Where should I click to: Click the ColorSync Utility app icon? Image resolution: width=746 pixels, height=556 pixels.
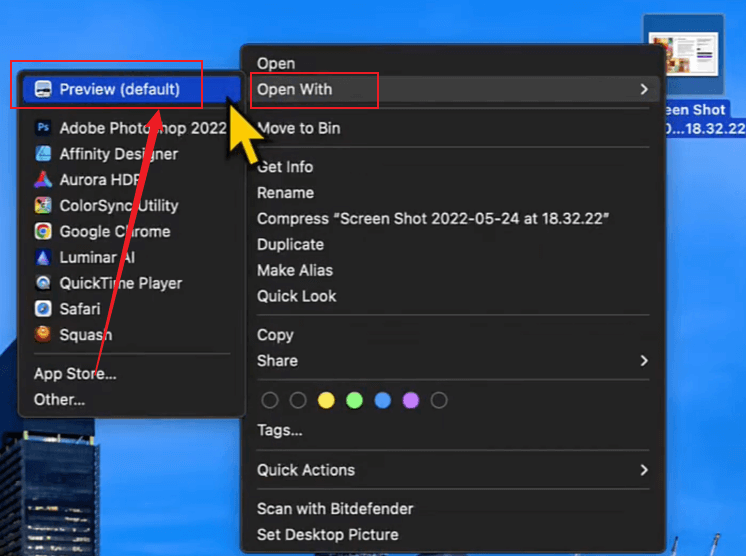[43, 205]
